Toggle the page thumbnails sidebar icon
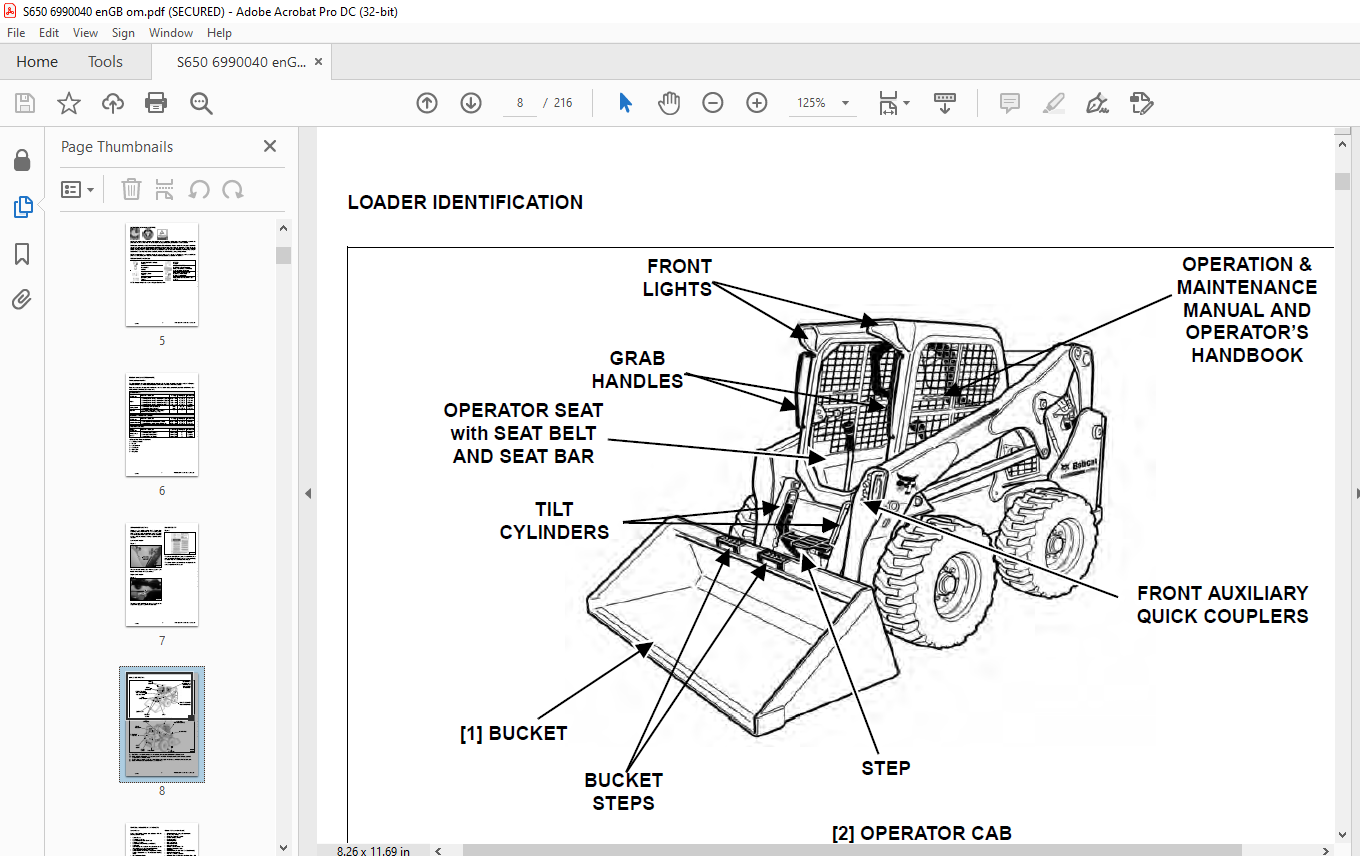1360x856 pixels. click(x=22, y=207)
